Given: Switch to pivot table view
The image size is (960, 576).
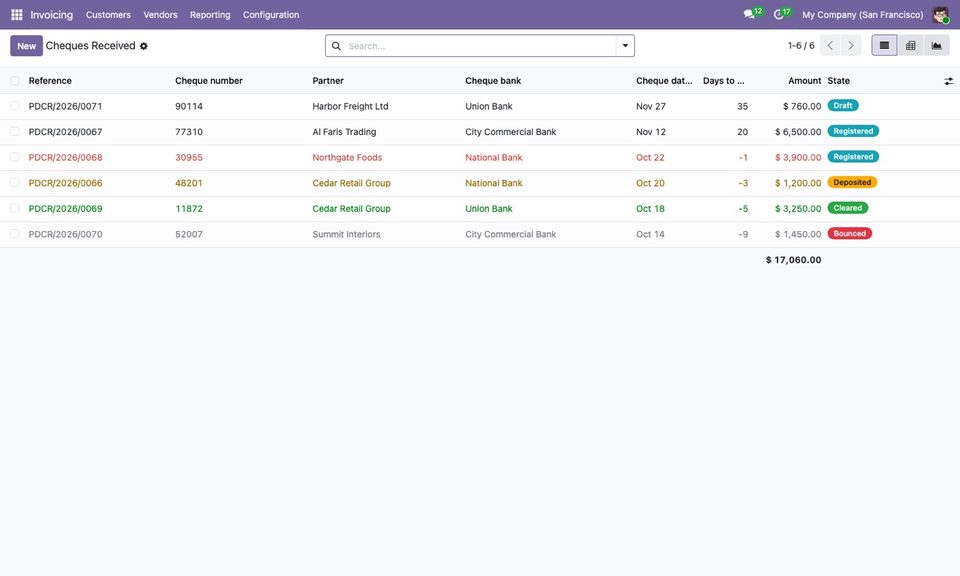Looking at the screenshot, I should [x=910, y=45].
